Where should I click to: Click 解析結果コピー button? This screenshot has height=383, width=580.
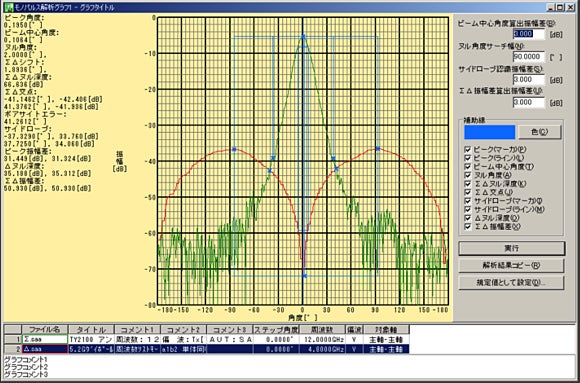coord(512,265)
